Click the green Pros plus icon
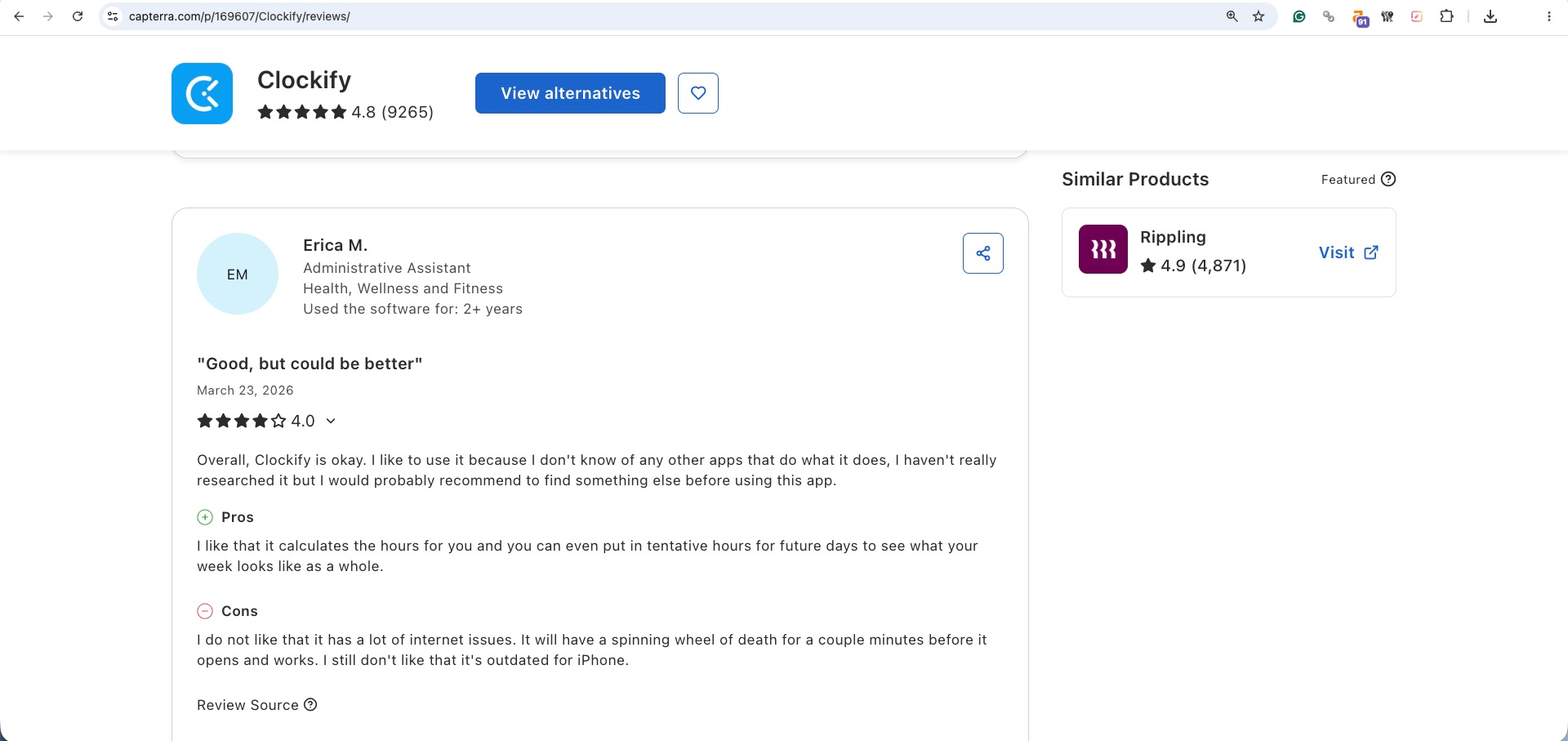 pyautogui.click(x=205, y=517)
